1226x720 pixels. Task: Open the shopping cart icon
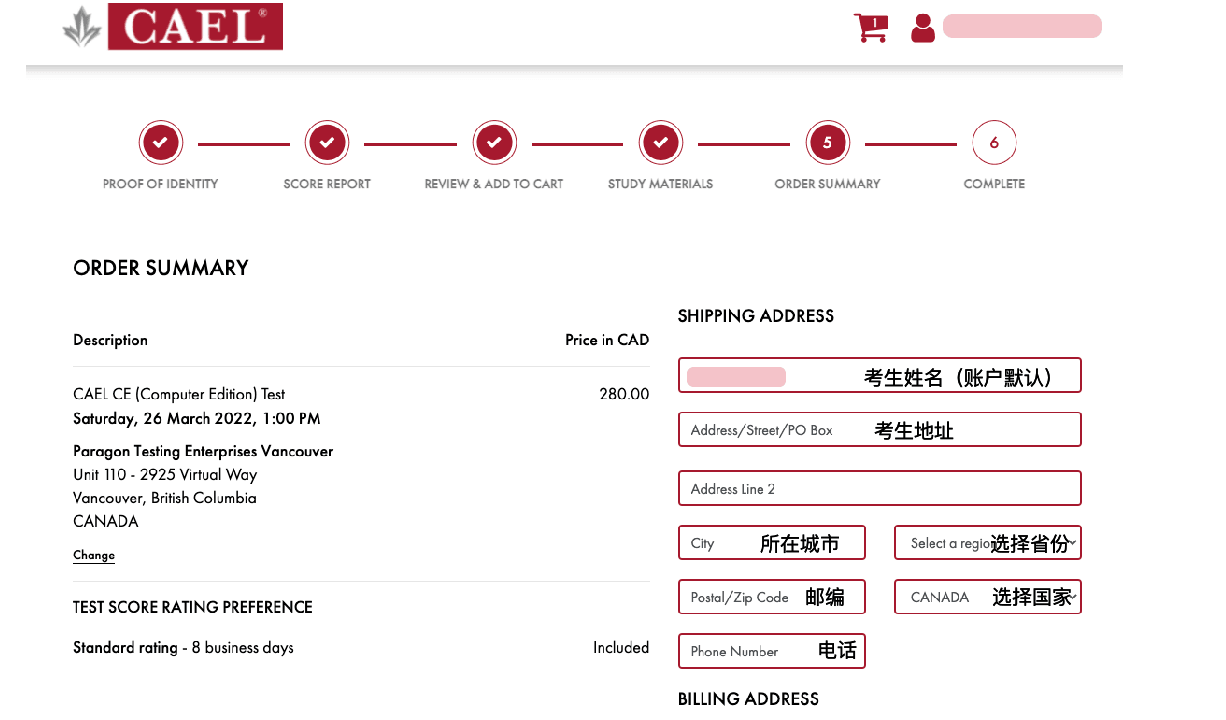pos(871,27)
